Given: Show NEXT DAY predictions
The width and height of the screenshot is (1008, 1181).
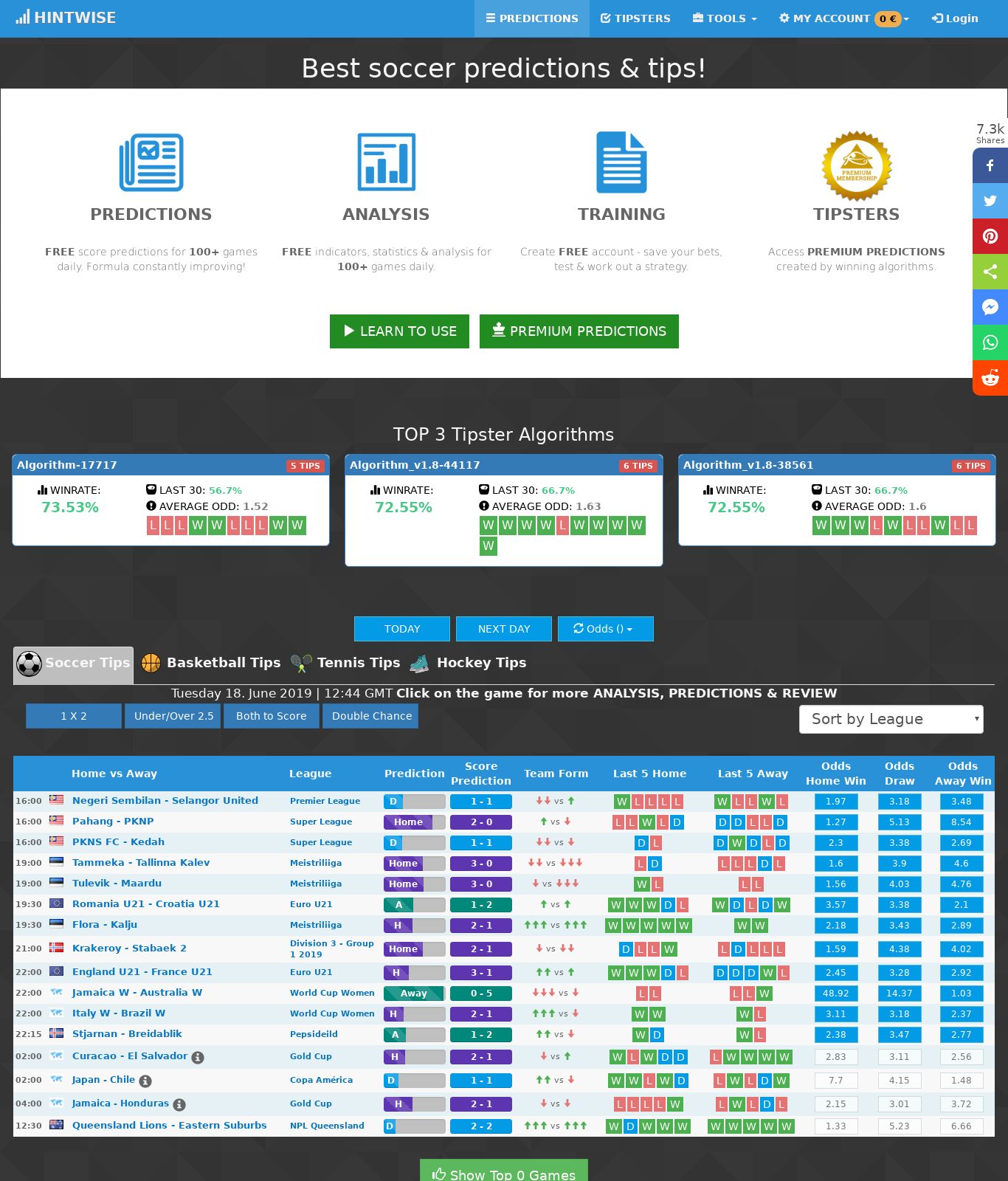Looking at the screenshot, I should click(x=504, y=629).
